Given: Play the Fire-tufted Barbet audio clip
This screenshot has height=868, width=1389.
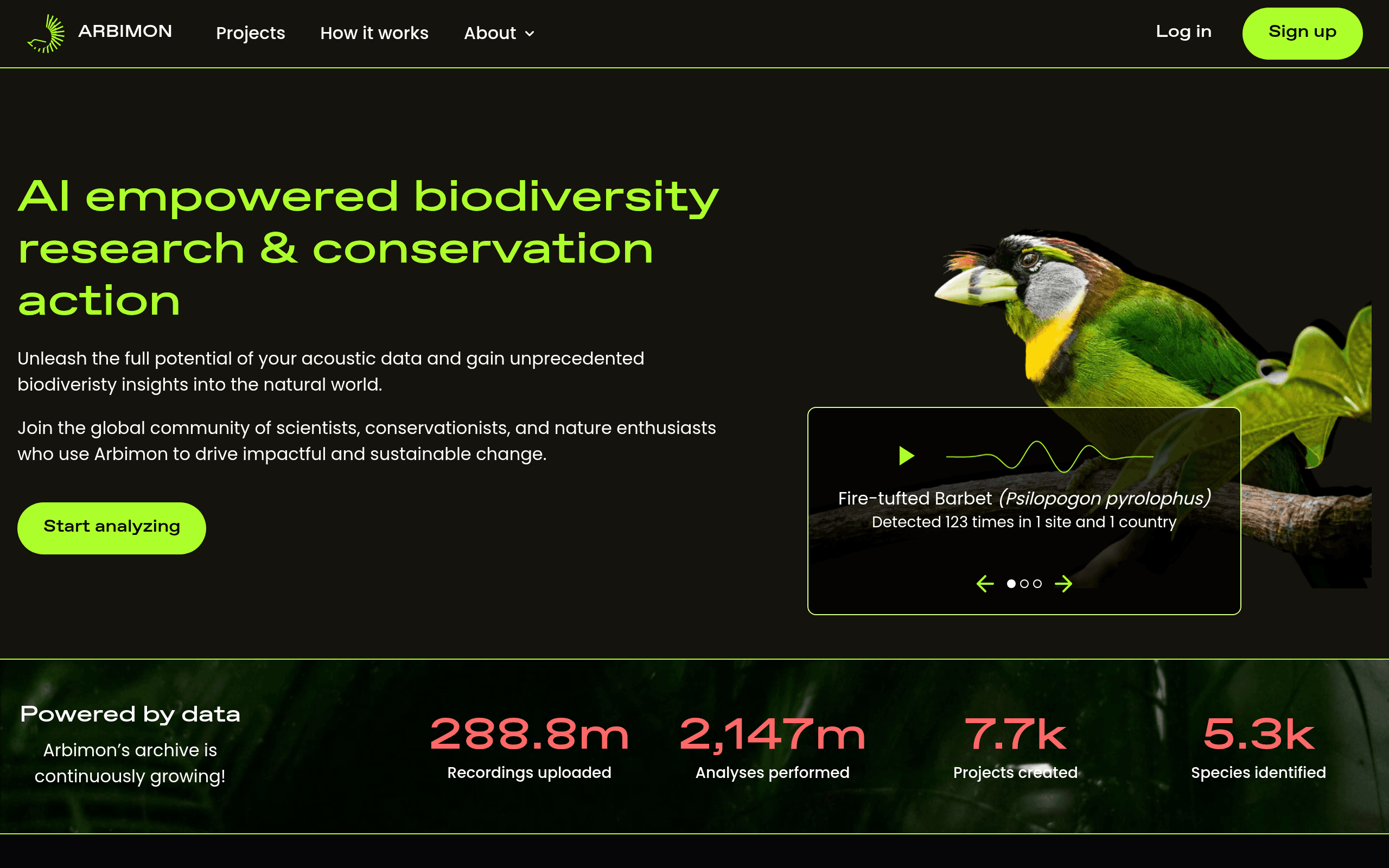Looking at the screenshot, I should [x=906, y=456].
